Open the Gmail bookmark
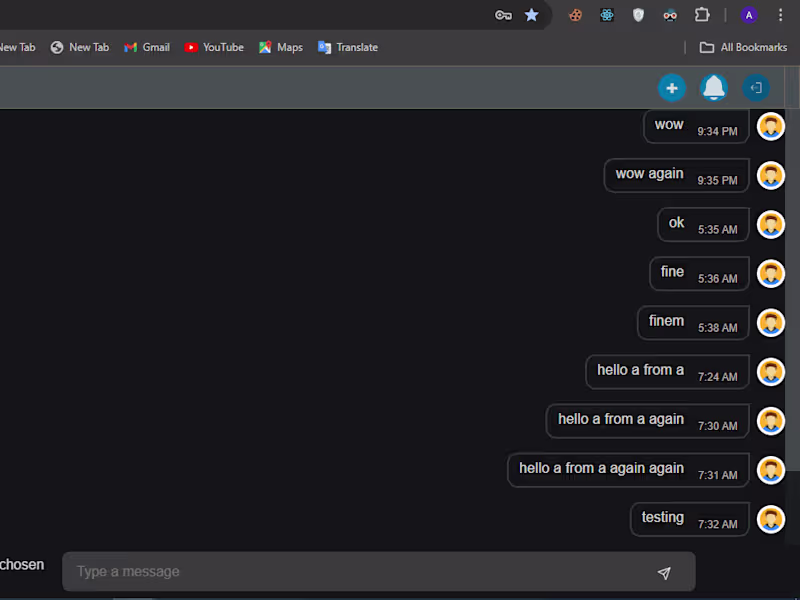800x600 pixels. click(x=147, y=47)
